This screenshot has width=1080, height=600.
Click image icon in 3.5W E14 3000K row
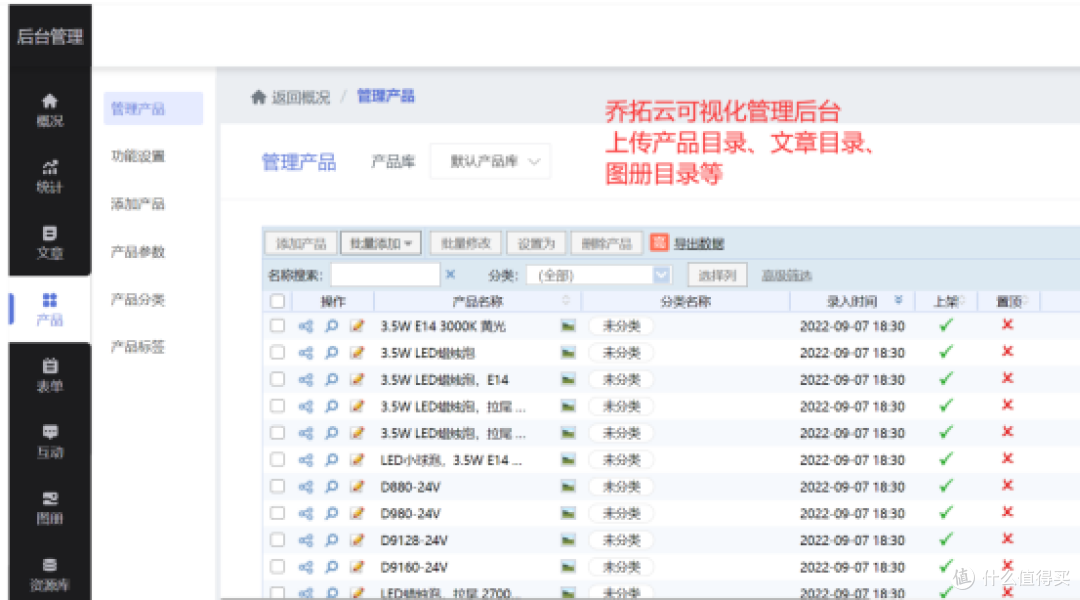click(x=568, y=326)
